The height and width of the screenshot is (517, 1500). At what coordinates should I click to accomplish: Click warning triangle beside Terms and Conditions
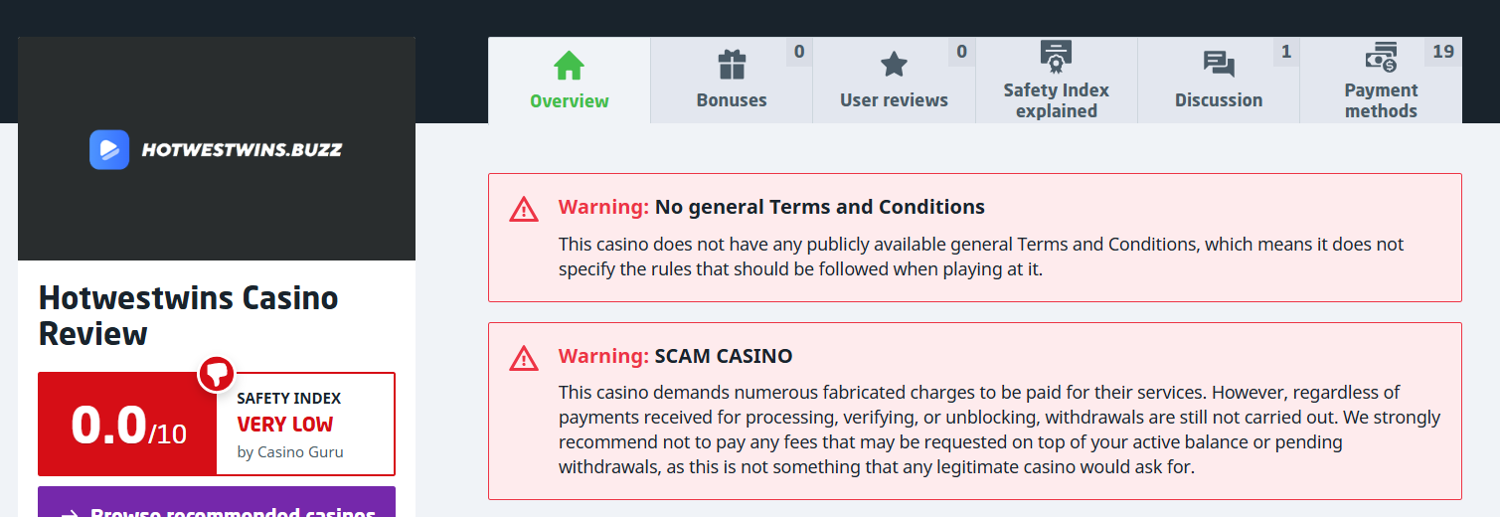tap(524, 209)
